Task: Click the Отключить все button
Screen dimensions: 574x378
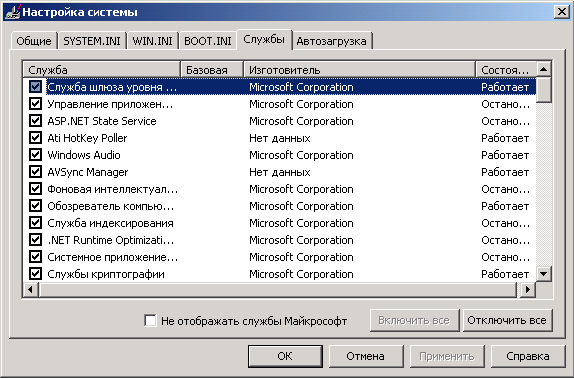Action: pos(507,320)
